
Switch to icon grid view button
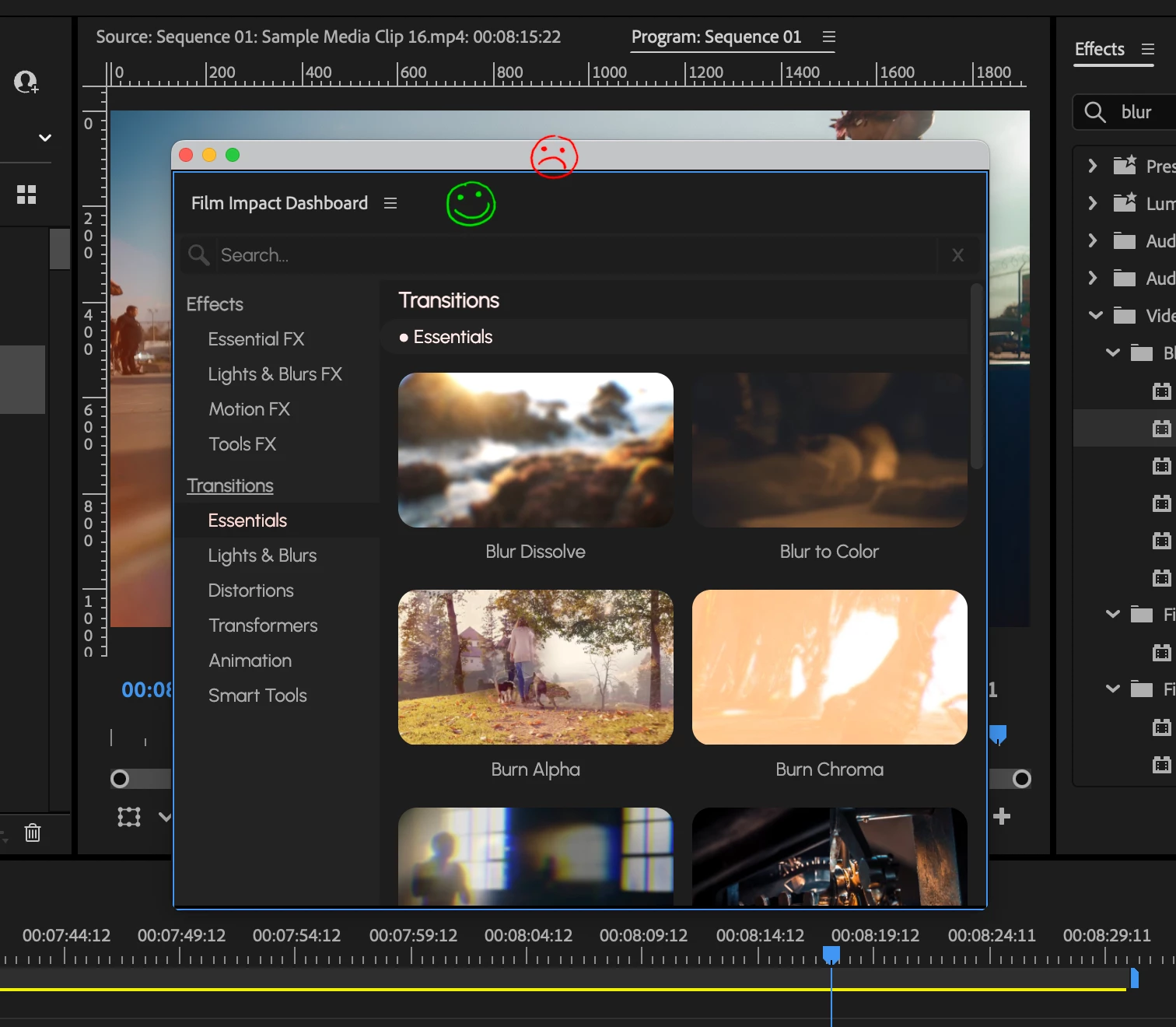click(26, 195)
